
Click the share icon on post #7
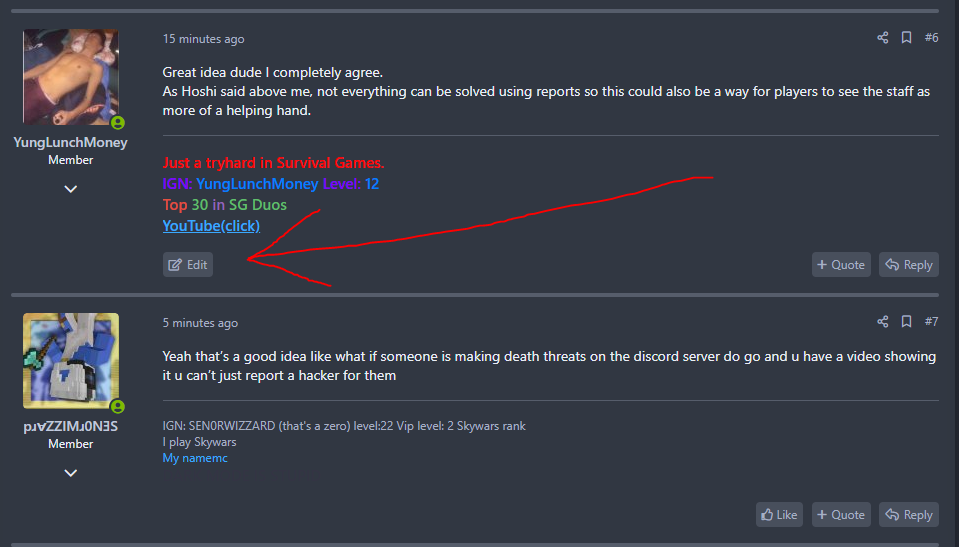coord(883,322)
